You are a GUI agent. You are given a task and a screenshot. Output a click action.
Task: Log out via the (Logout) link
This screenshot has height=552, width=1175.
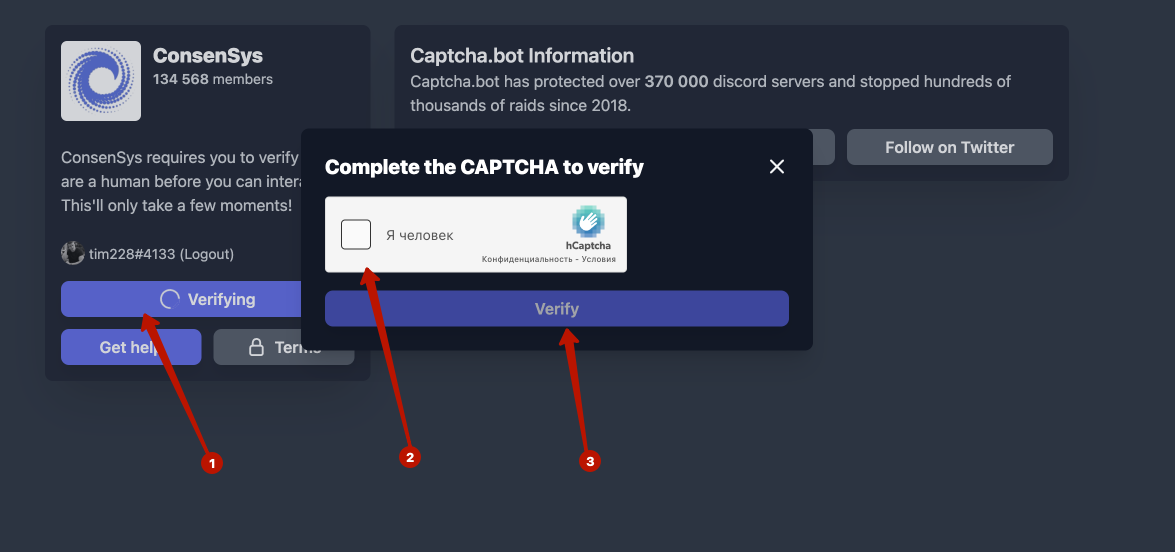coord(206,254)
